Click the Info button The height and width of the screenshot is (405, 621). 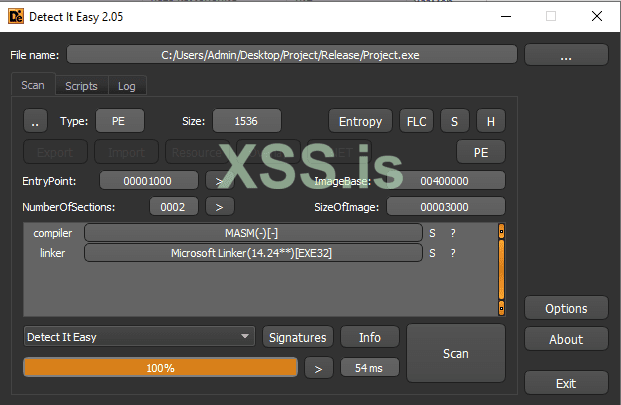[370, 337]
